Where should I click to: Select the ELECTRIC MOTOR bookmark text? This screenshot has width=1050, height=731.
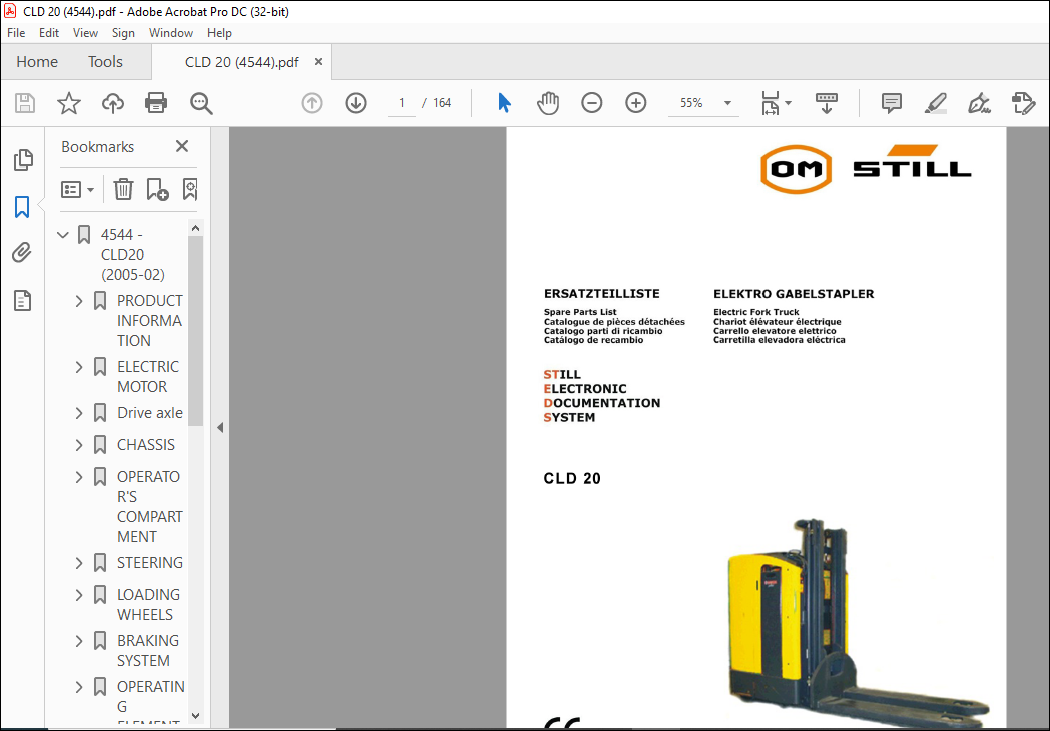148,377
